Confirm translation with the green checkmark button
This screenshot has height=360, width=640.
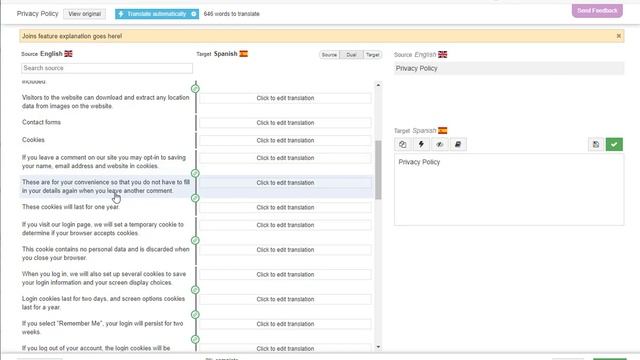coord(614,144)
